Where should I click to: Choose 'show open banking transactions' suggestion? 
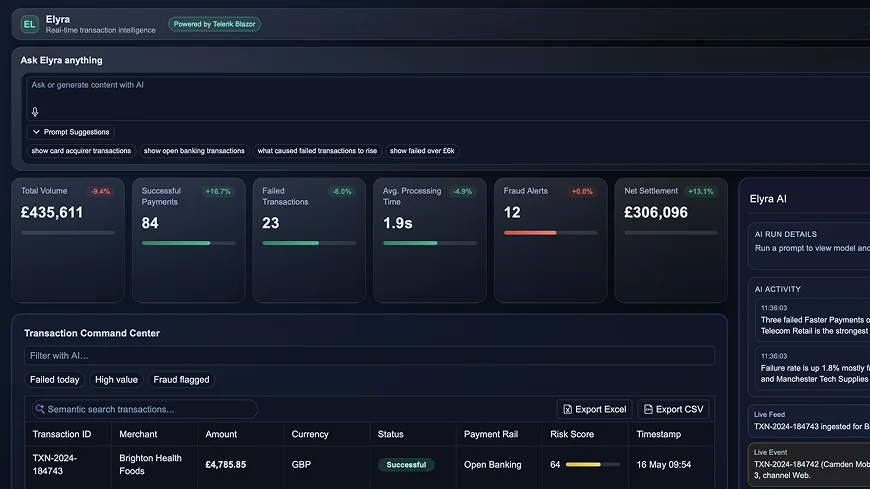(x=194, y=151)
